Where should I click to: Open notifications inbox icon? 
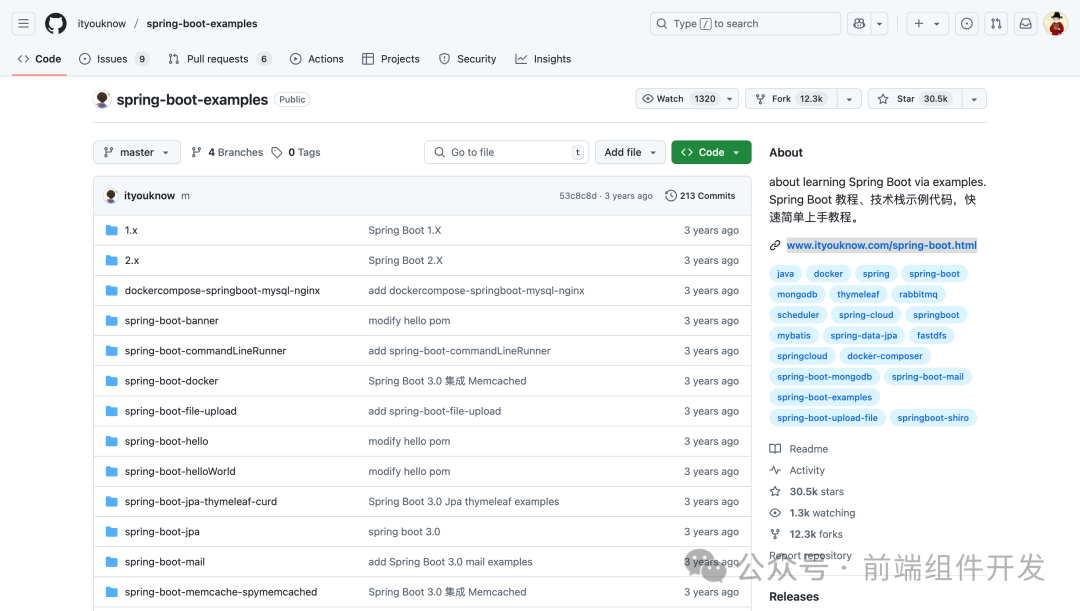pos(1026,23)
